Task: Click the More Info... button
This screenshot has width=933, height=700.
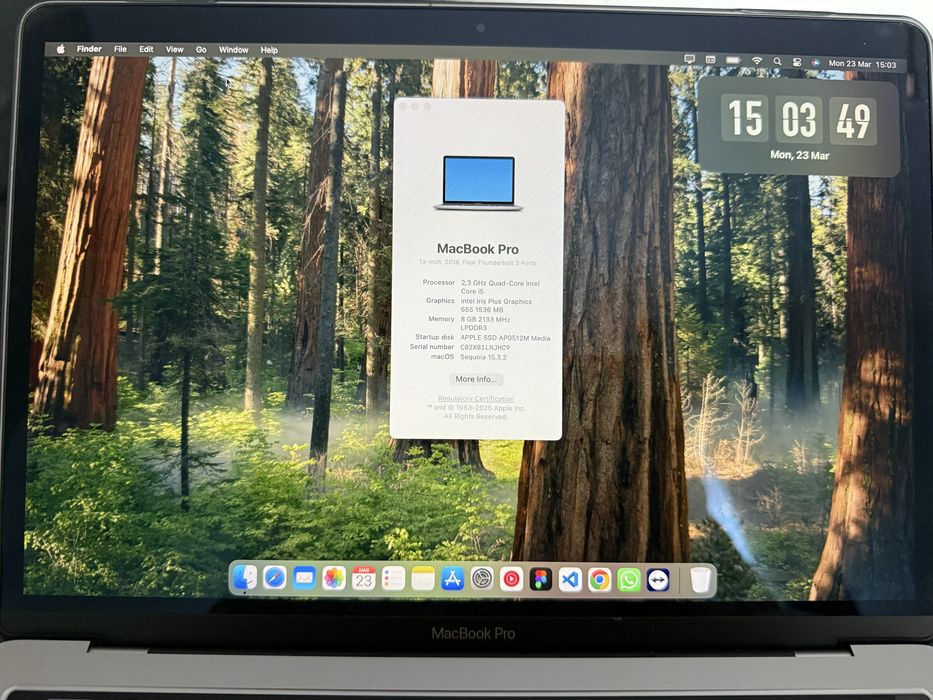Action: pos(476,379)
